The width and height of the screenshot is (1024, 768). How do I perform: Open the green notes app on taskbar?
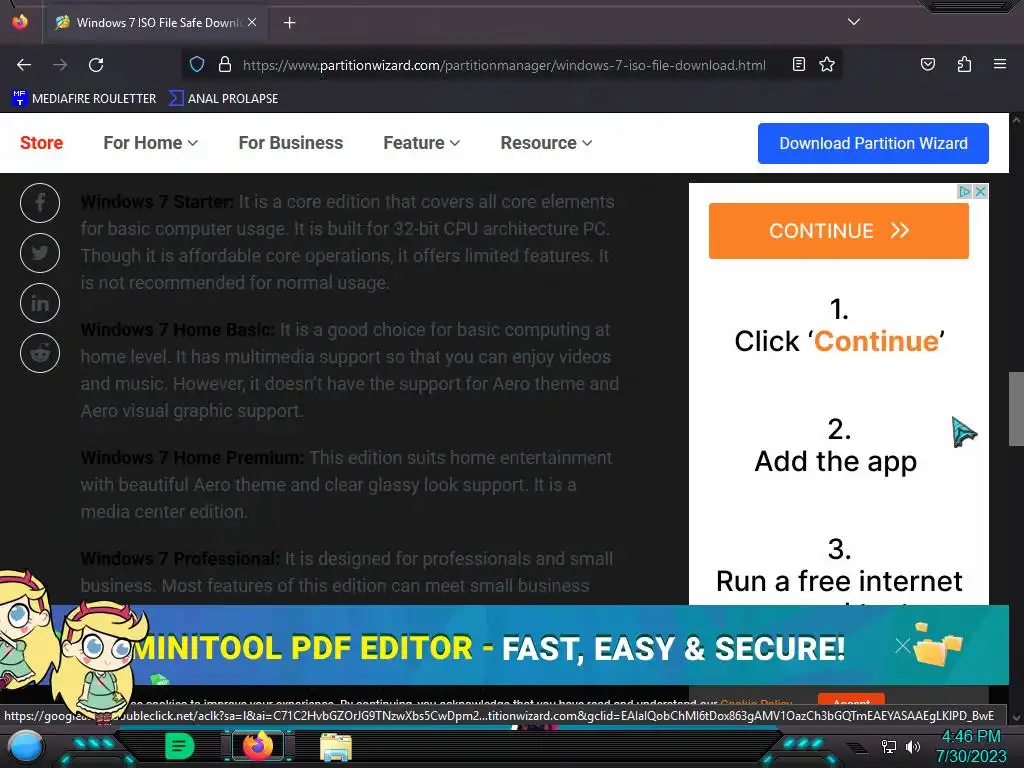click(x=180, y=746)
